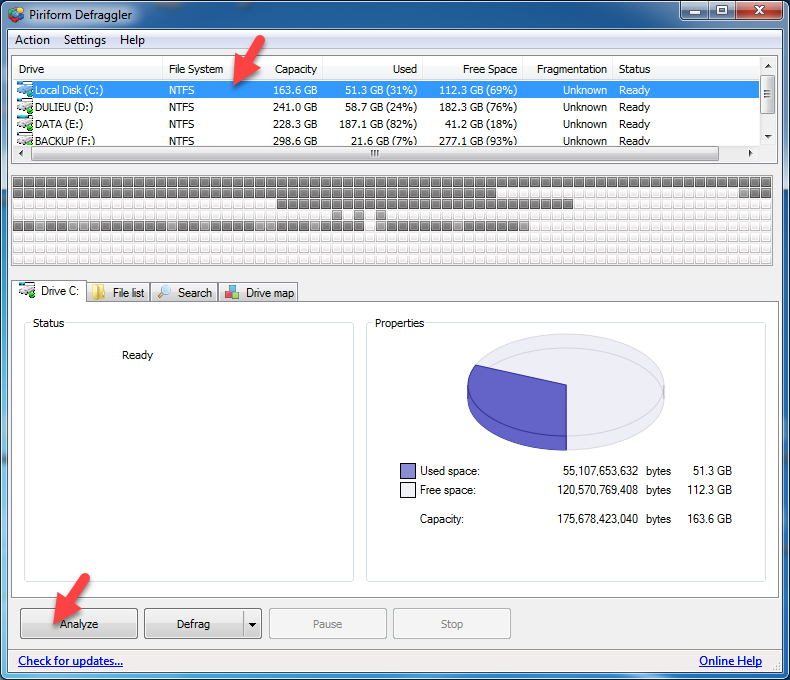The image size is (790, 680).
Task: Open the Action menu
Action: tap(32, 40)
